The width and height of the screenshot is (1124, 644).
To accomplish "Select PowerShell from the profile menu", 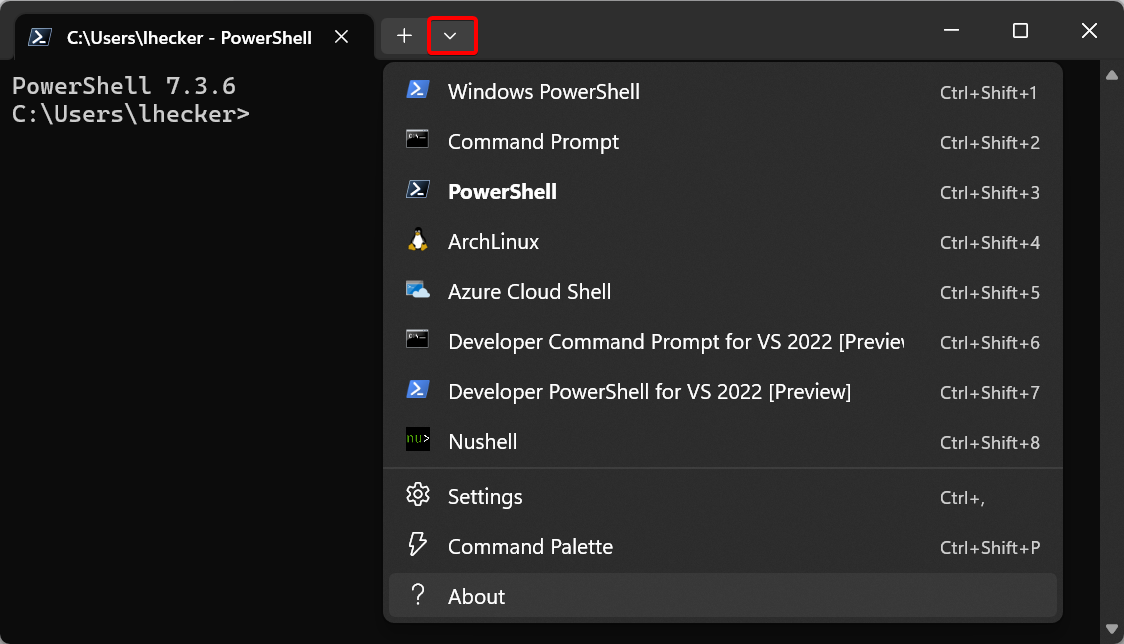I will [x=502, y=191].
